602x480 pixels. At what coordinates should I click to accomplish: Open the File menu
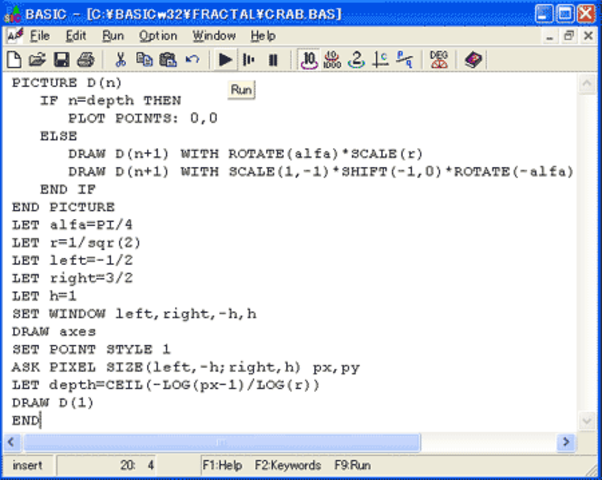pos(40,36)
